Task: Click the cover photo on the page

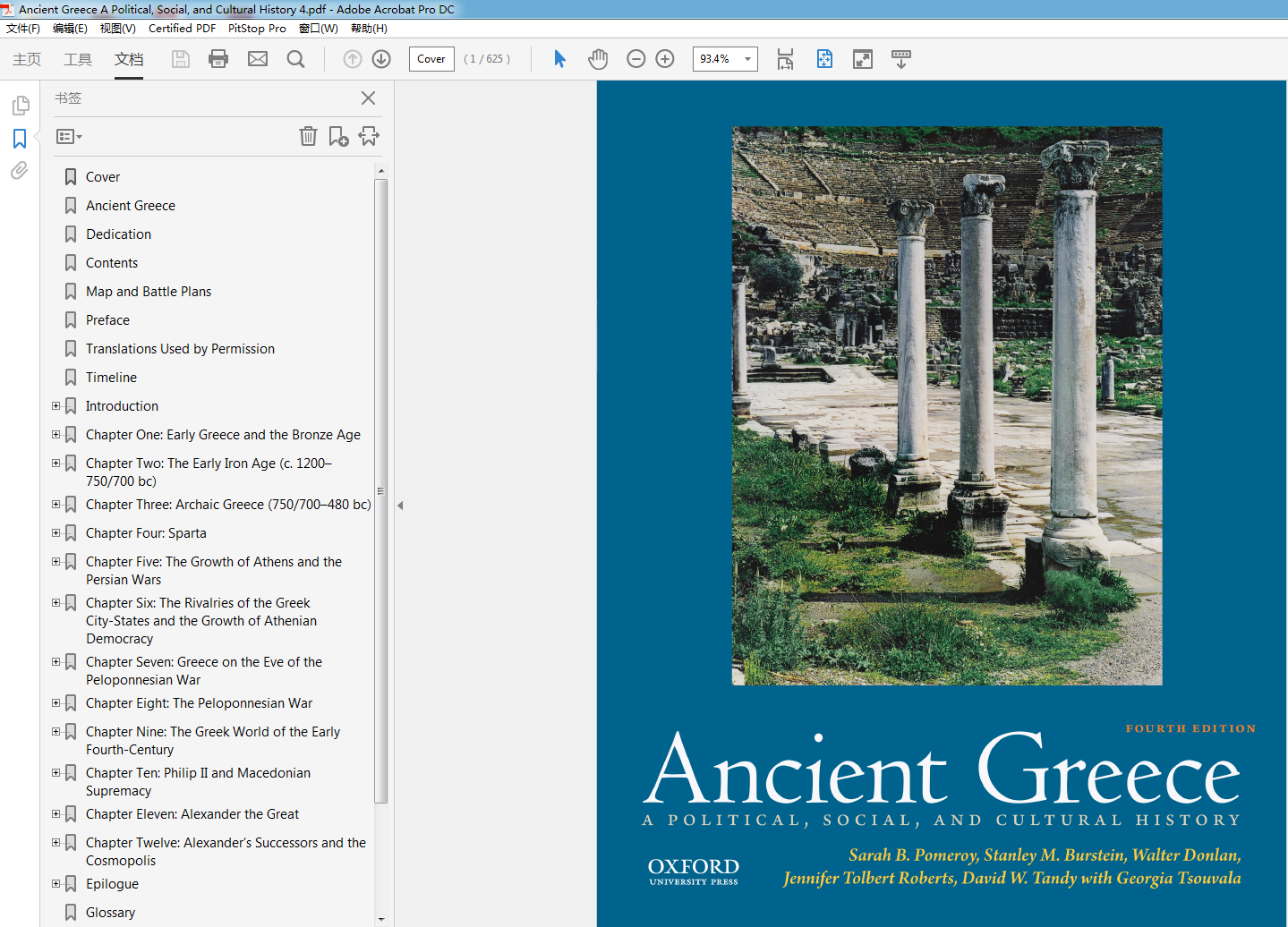Action: coord(947,406)
